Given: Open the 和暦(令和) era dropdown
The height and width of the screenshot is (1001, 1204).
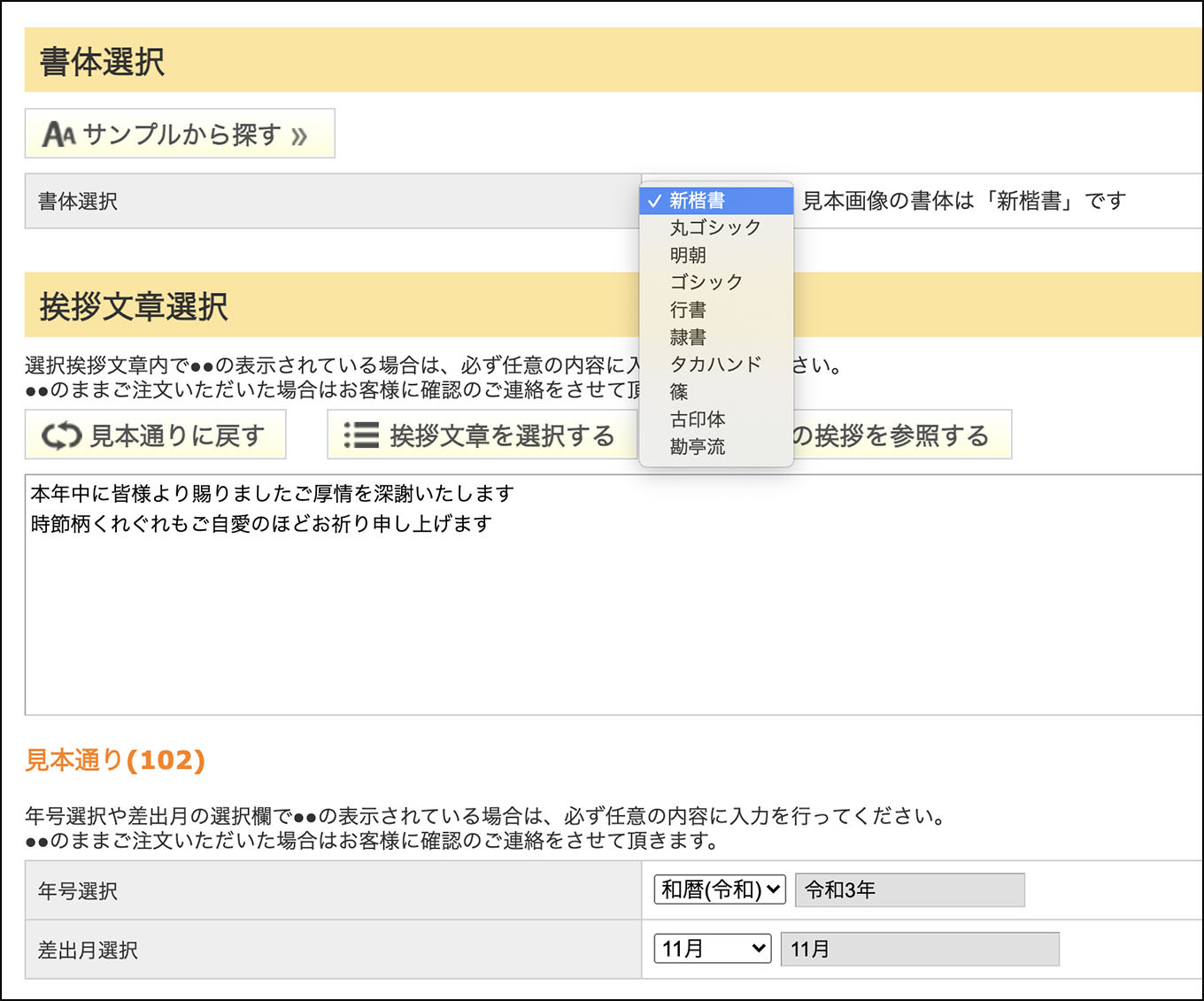Looking at the screenshot, I should (720, 889).
